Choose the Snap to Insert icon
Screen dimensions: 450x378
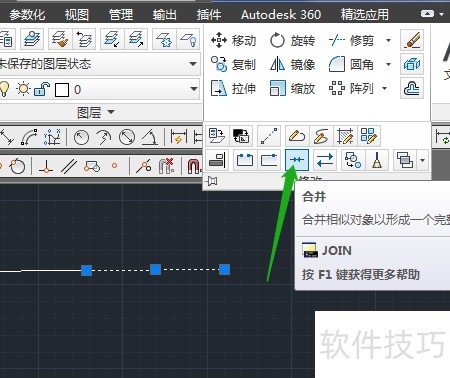coord(92,166)
